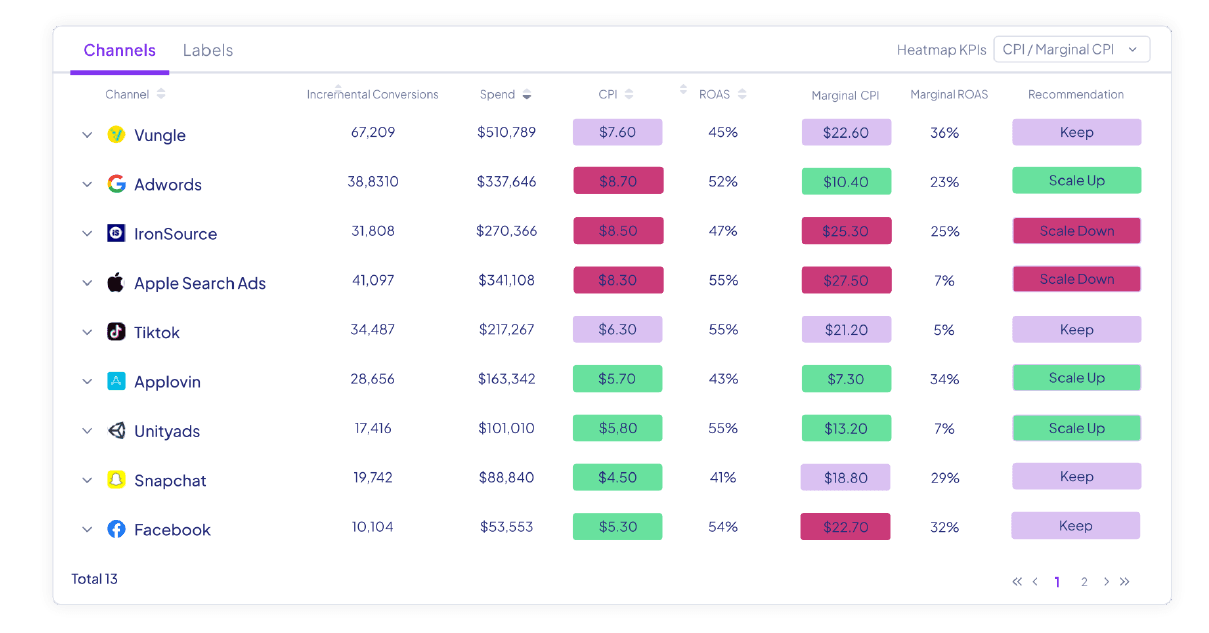The width and height of the screenshot is (1209, 633).
Task: Jump to the last page arrow
Action: tap(1125, 582)
